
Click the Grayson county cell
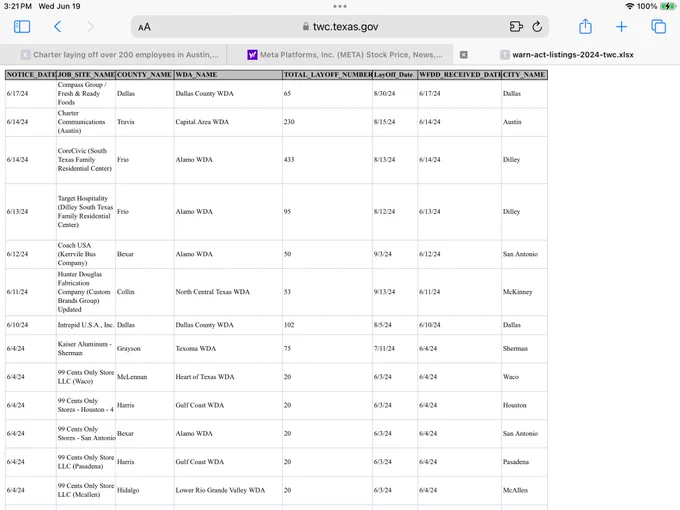[144, 349]
